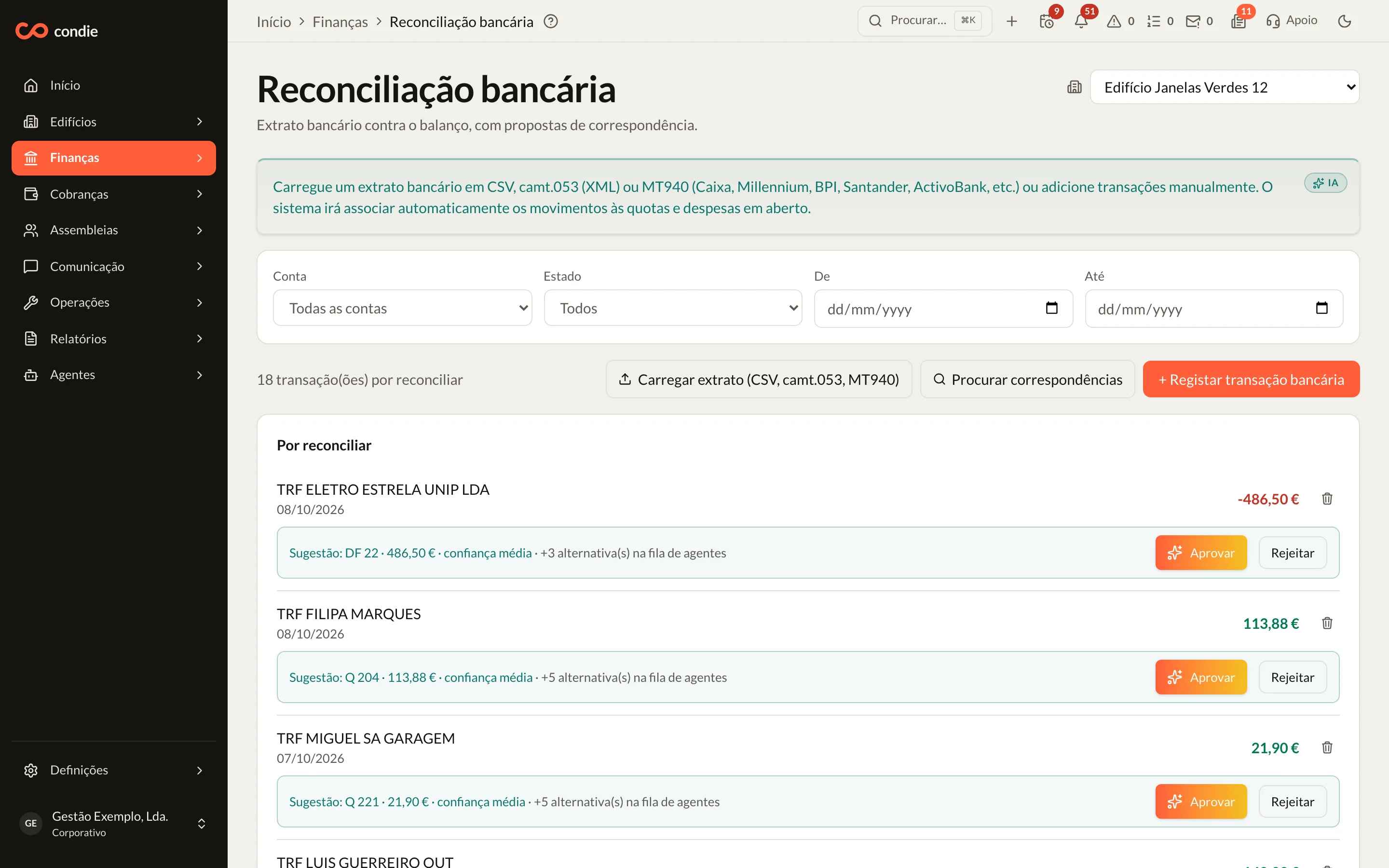
Task: Select the Finanças sidebar item
Action: (x=114, y=158)
